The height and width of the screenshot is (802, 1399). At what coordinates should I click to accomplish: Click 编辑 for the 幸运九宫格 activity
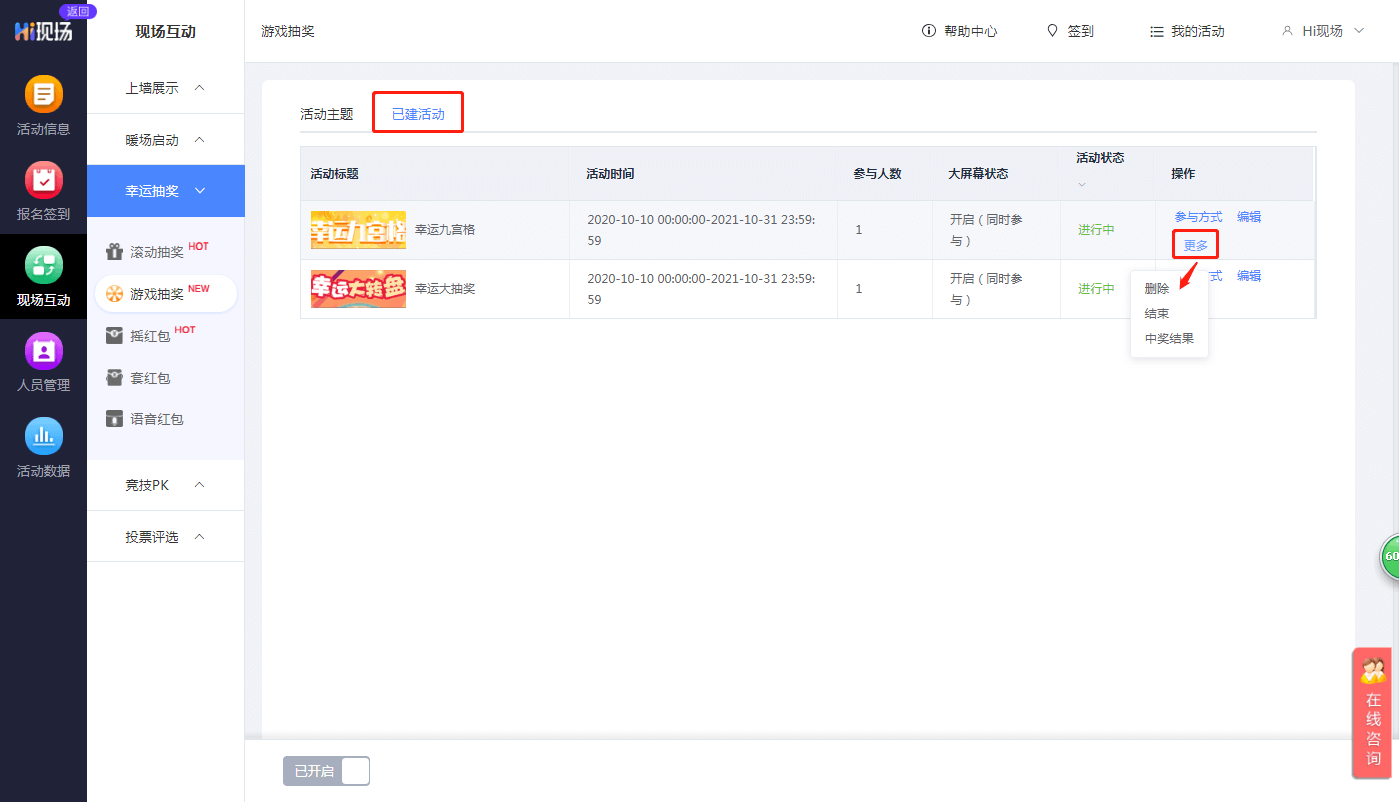coord(1248,216)
